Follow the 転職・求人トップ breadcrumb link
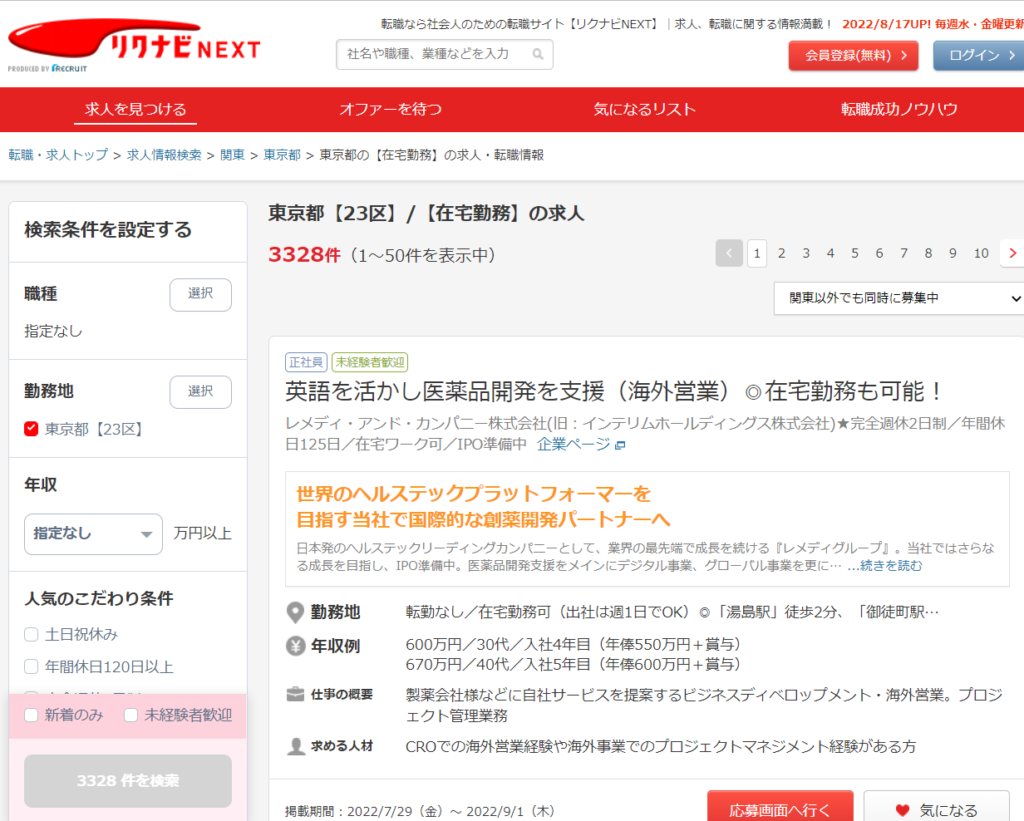The image size is (1024, 821). [x=58, y=155]
